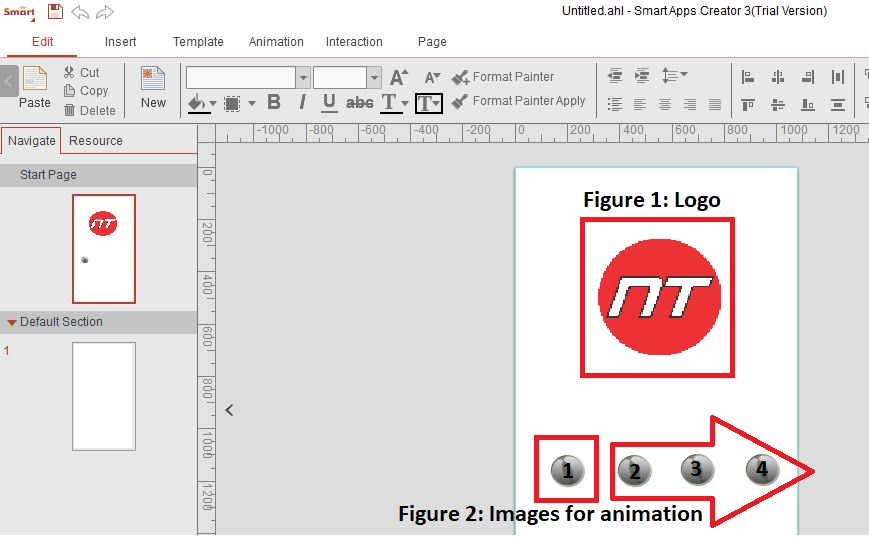Toggle italic formatting
This screenshot has width=869, height=548.
pos(302,102)
